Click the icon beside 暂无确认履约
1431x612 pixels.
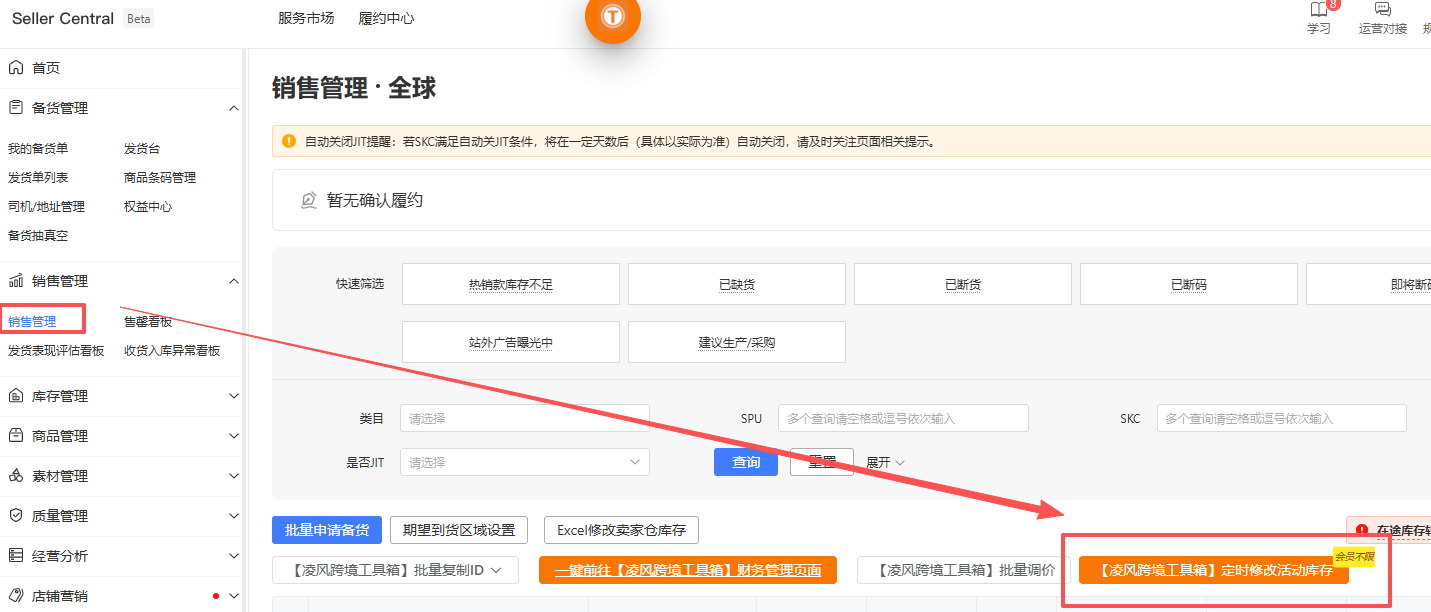click(310, 200)
